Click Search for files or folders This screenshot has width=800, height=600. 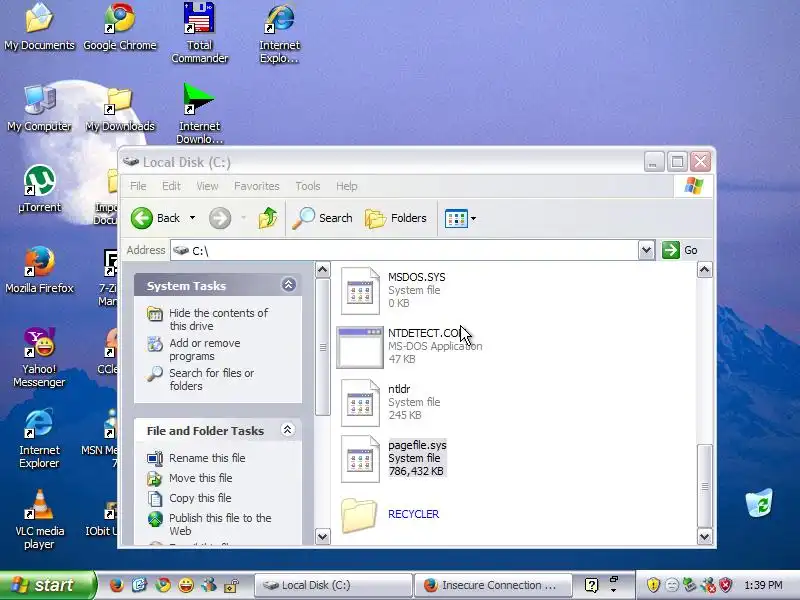coord(211,380)
